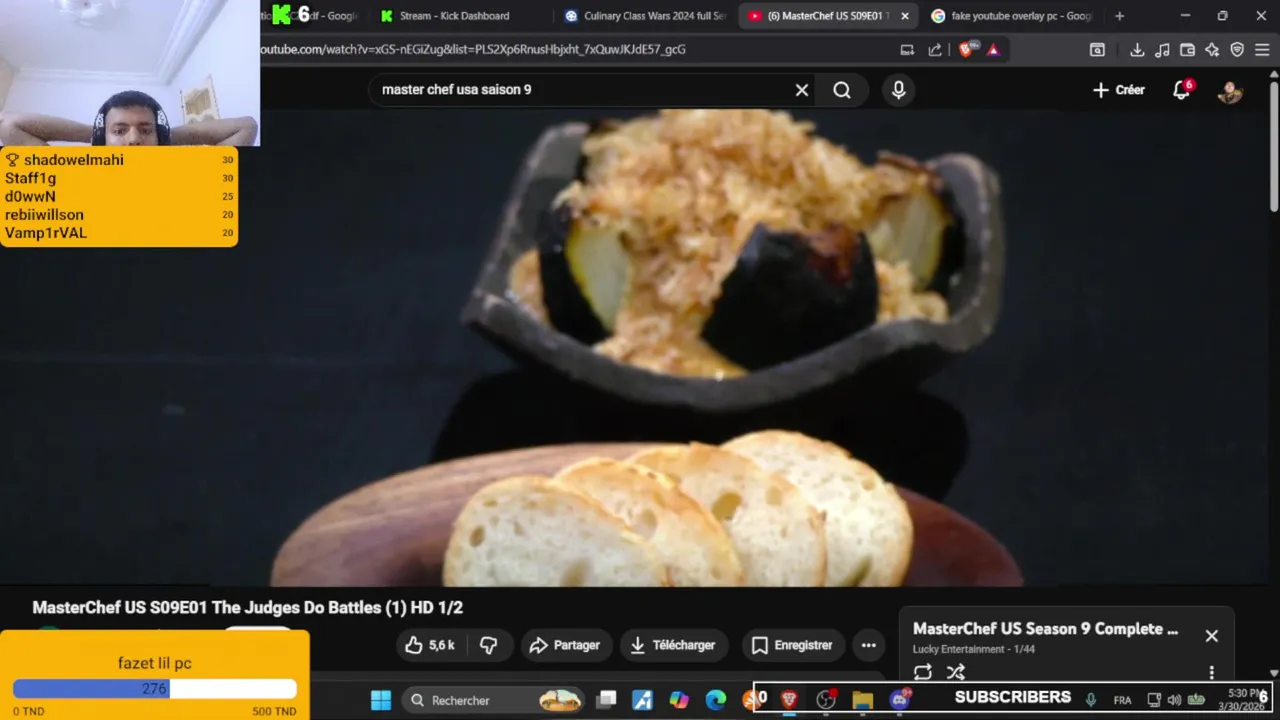
Task: Open the Brave VPN shield icon
Action: click(x=1237, y=49)
